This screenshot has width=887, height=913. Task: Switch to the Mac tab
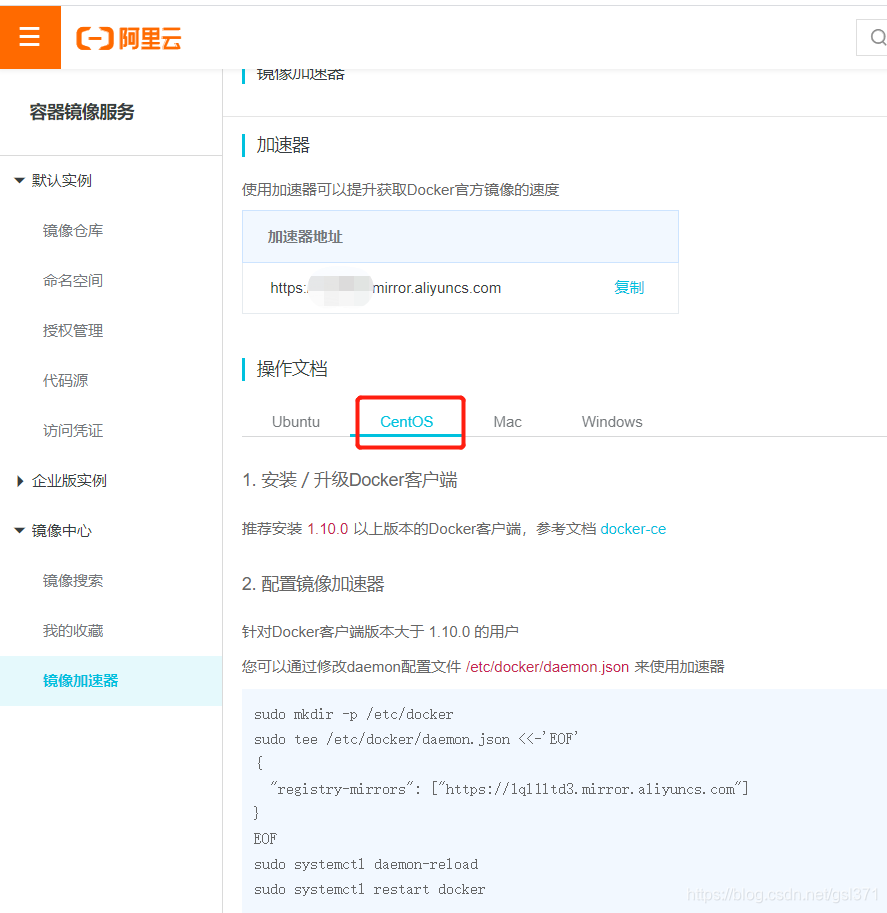[x=507, y=421]
